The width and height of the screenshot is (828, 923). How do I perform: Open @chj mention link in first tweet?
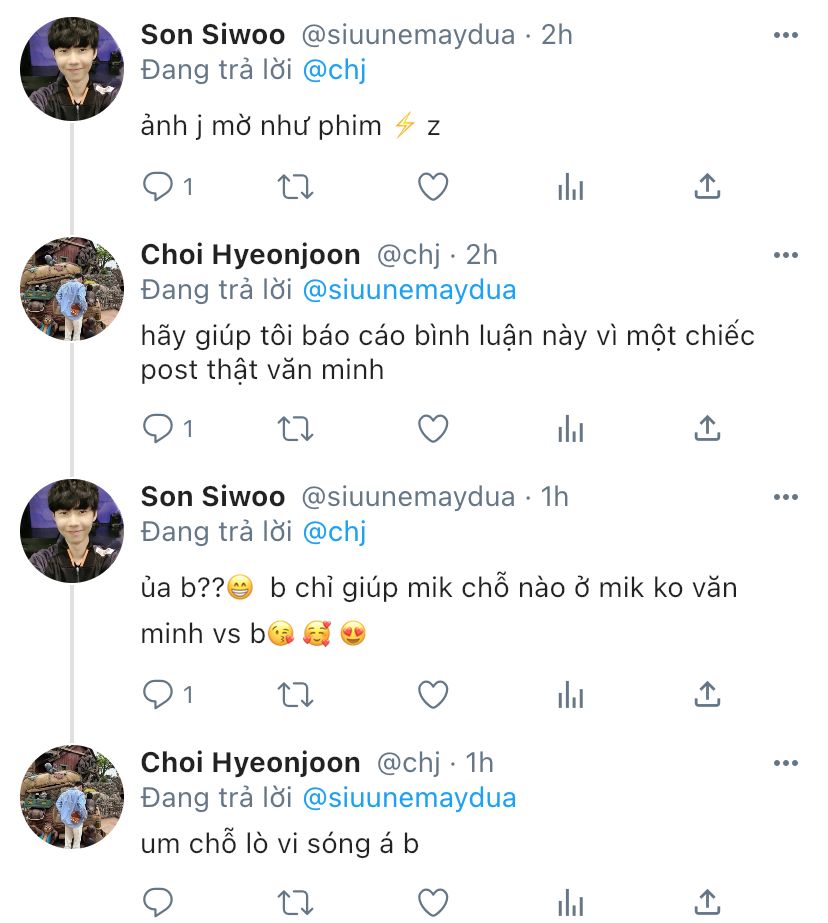click(334, 70)
